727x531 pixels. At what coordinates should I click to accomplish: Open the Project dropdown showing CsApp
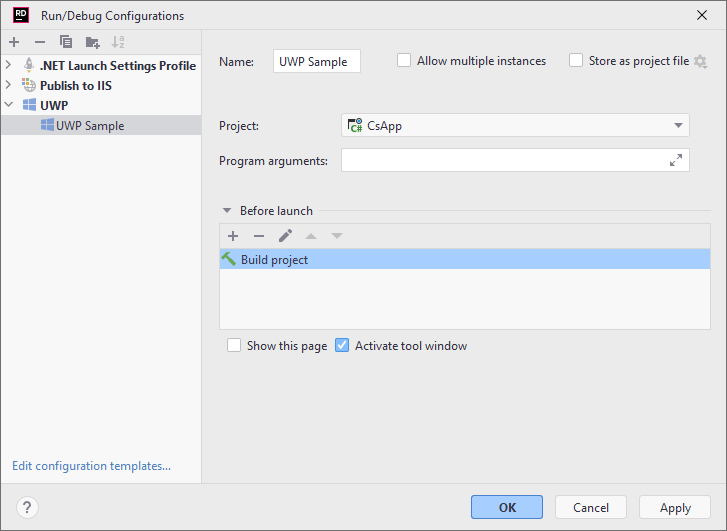pyautogui.click(x=515, y=126)
